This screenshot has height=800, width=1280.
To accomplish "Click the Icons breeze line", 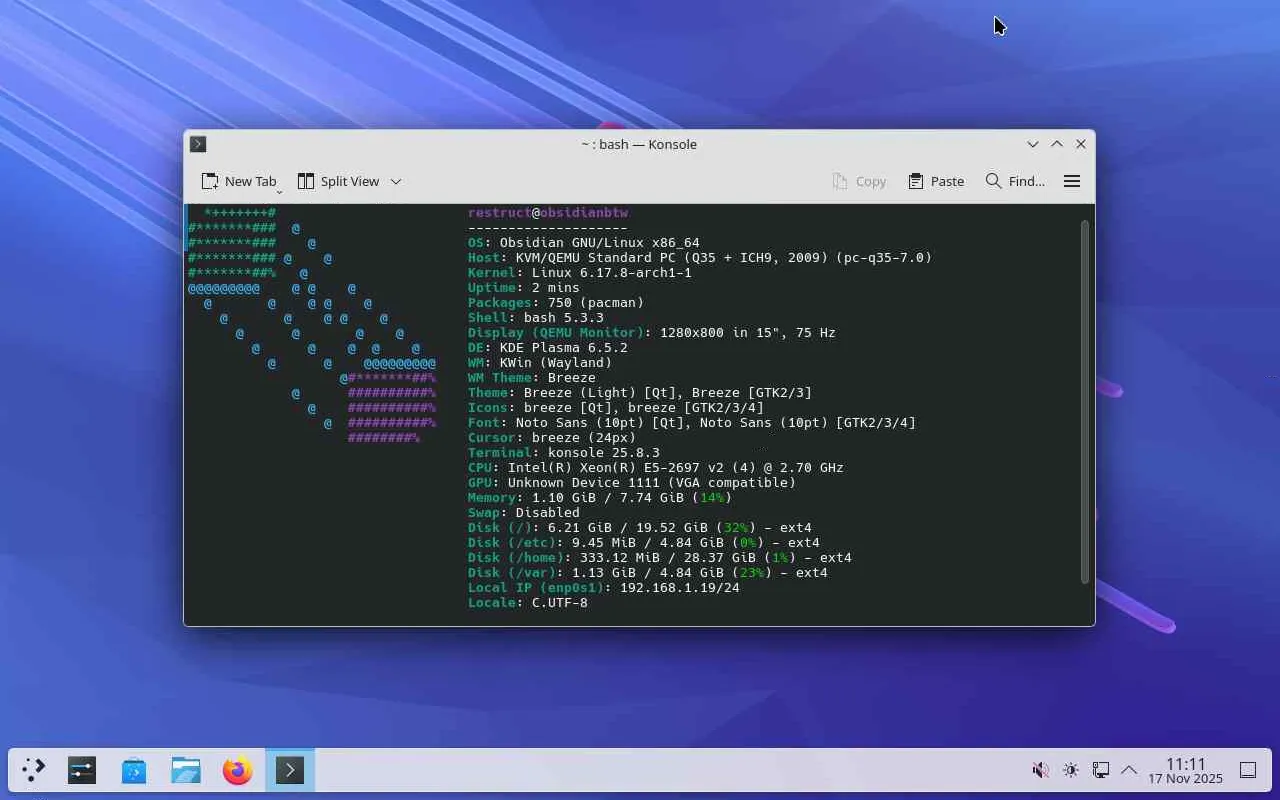I will (616, 407).
